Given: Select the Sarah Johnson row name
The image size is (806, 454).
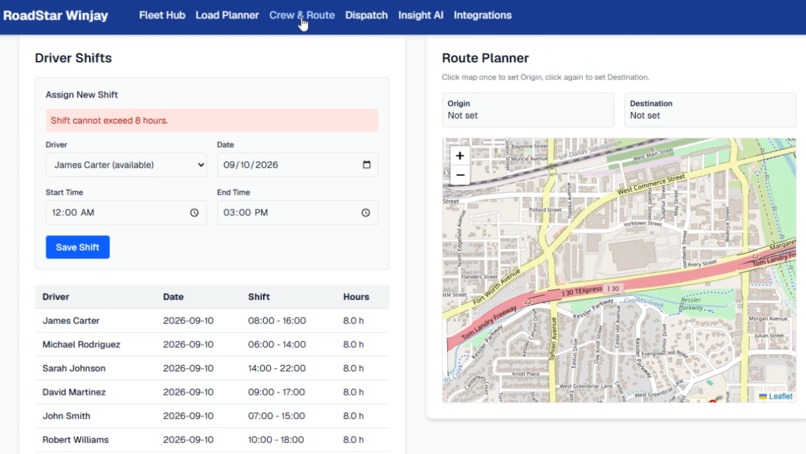Looking at the screenshot, I should 74,368.
